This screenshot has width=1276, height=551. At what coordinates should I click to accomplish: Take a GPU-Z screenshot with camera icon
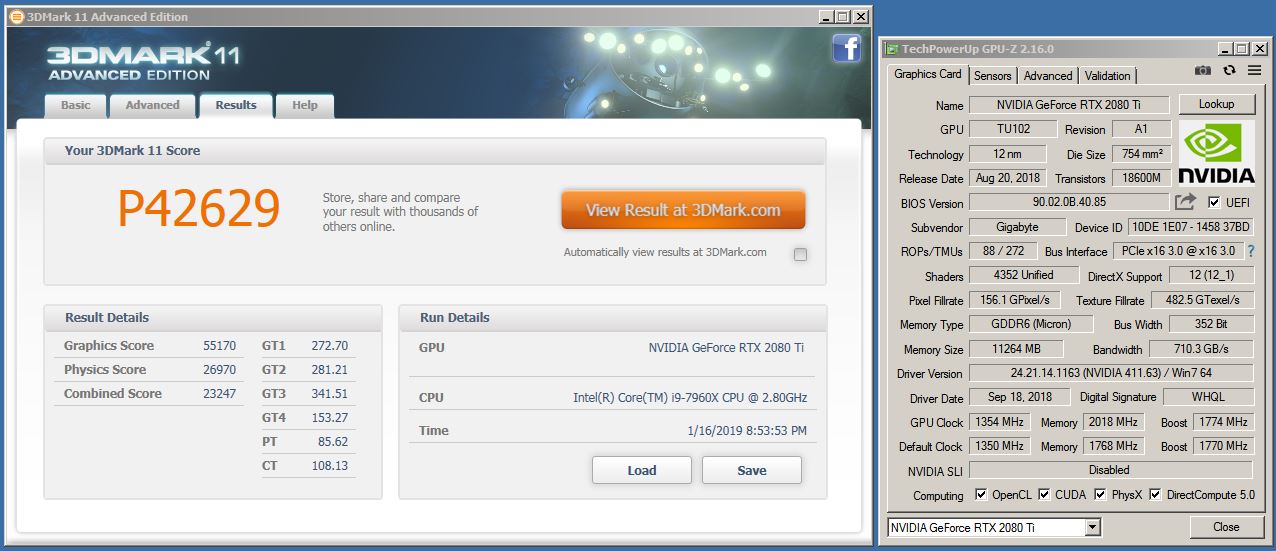pos(1203,71)
